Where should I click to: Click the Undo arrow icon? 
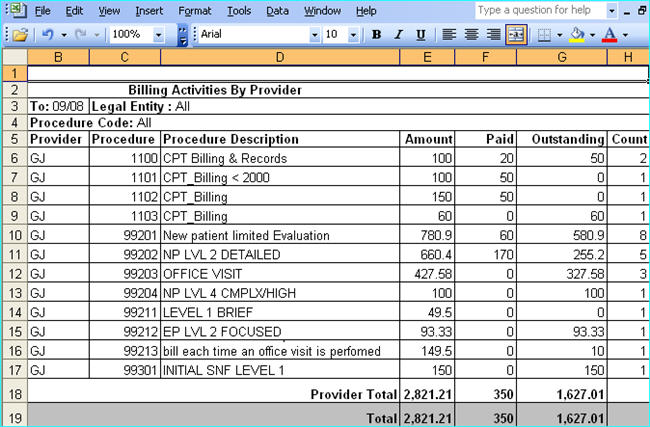click(47, 34)
